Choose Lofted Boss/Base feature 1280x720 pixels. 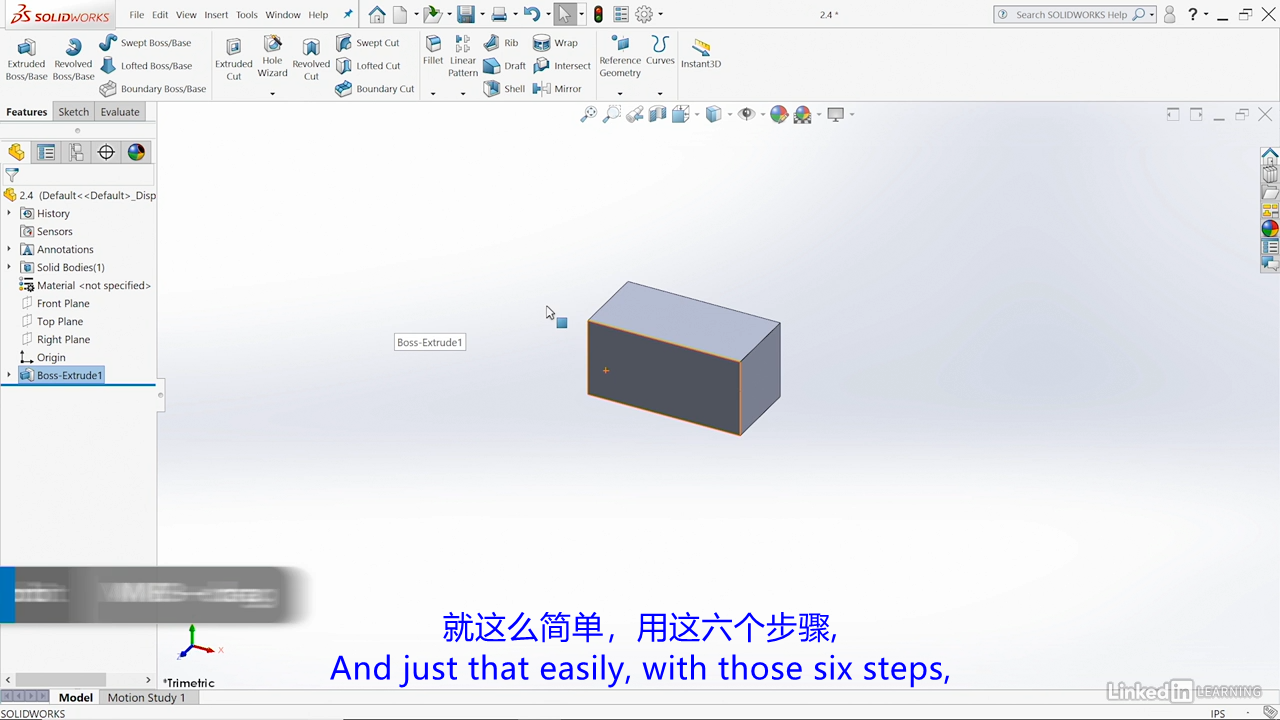[x=145, y=66]
